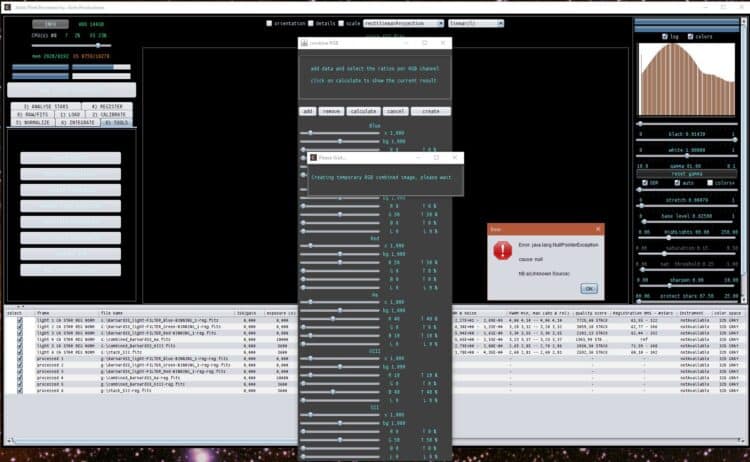This screenshot has width=750, height=462.
Task: Adjust the Blue channel x multiplier slider
Action: [340, 133]
